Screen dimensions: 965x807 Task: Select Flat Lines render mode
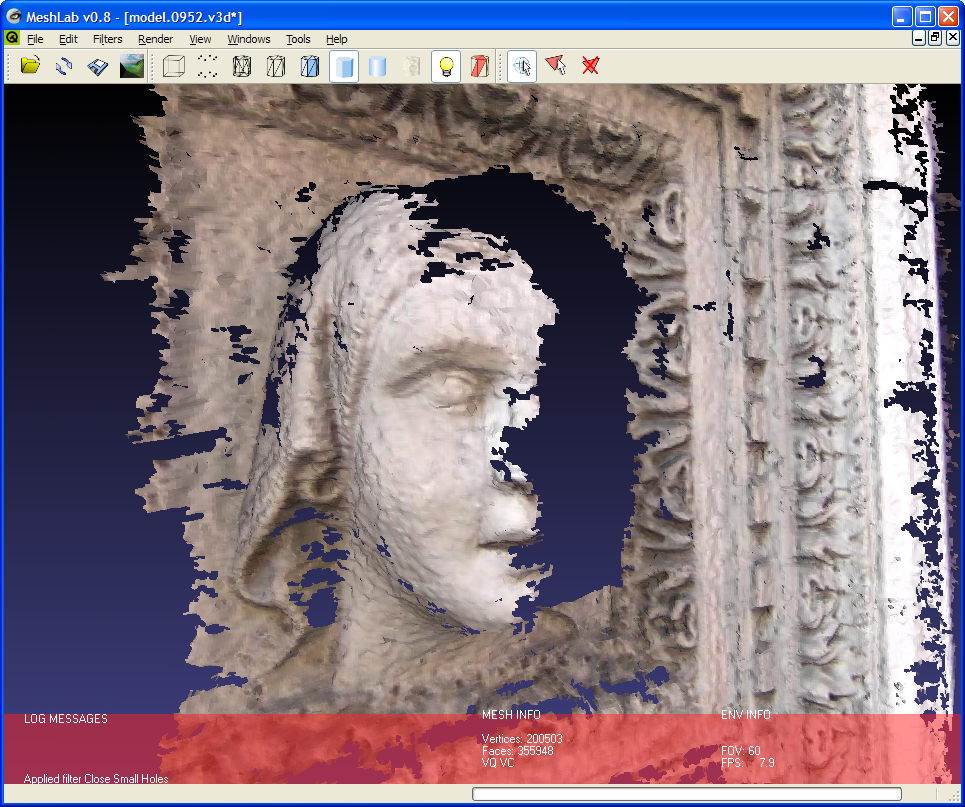coord(310,67)
